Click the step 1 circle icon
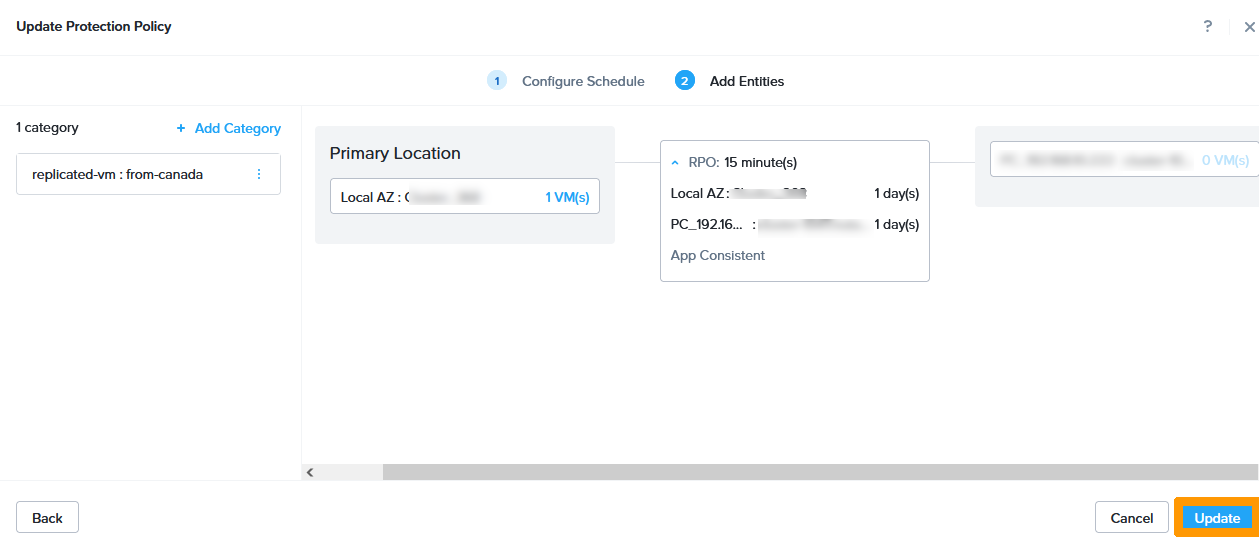Viewport: 1259px width, 542px height. click(x=497, y=81)
